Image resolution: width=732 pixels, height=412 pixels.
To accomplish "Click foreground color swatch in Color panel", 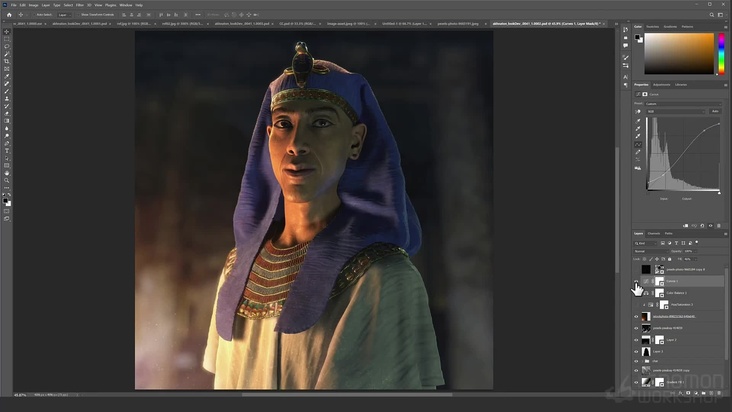I will pyautogui.click(x=637, y=37).
